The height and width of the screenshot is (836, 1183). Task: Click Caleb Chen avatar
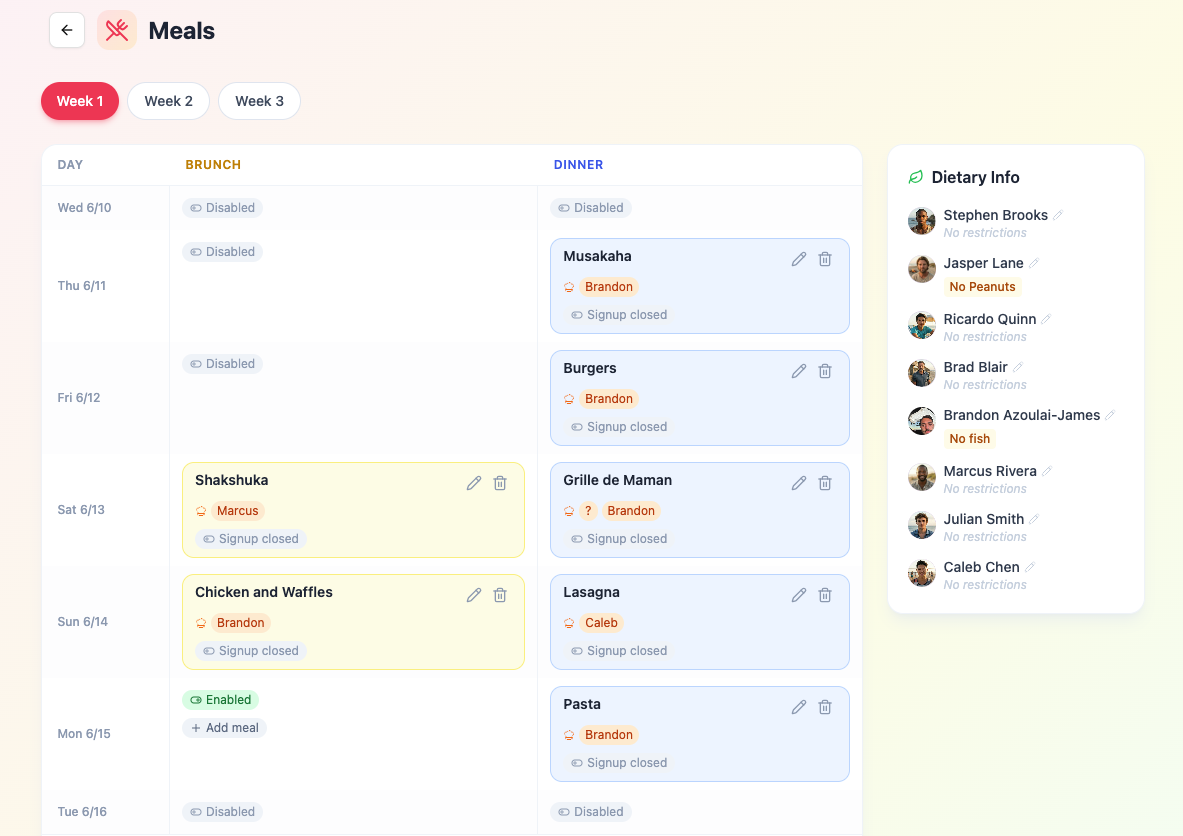click(x=922, y=573)
